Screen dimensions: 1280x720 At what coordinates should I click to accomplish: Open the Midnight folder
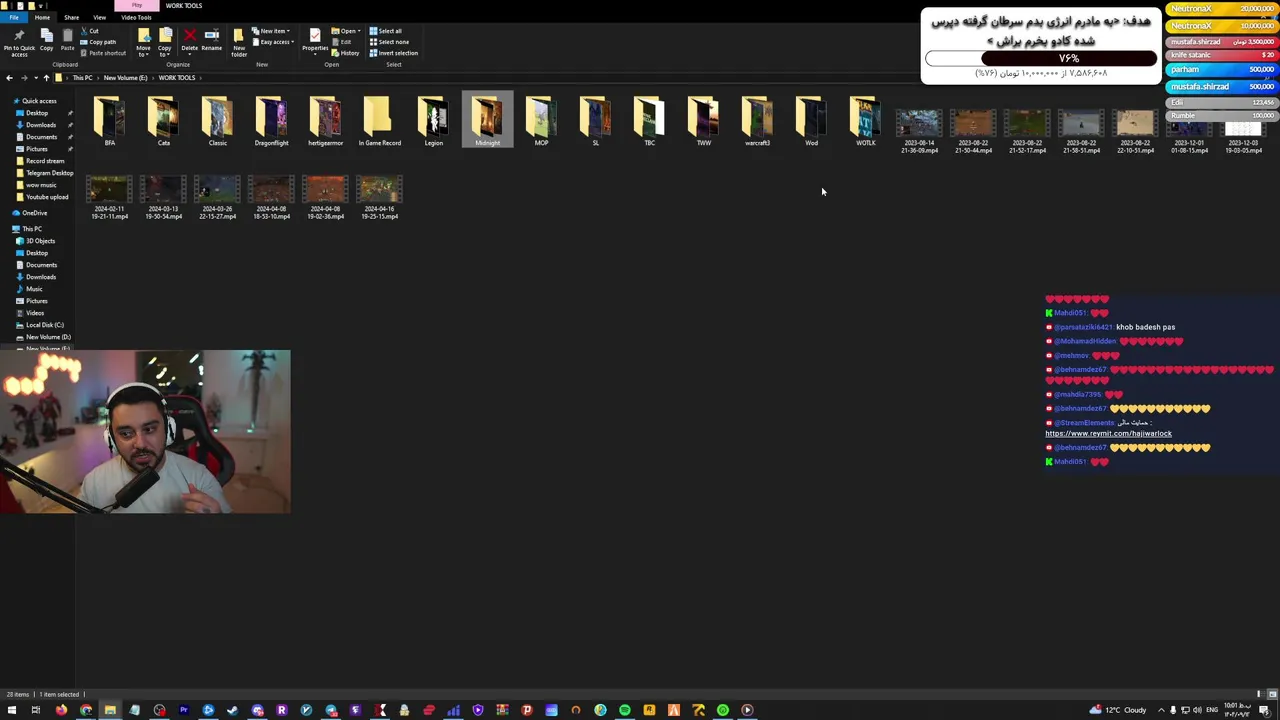coord(487,120)
